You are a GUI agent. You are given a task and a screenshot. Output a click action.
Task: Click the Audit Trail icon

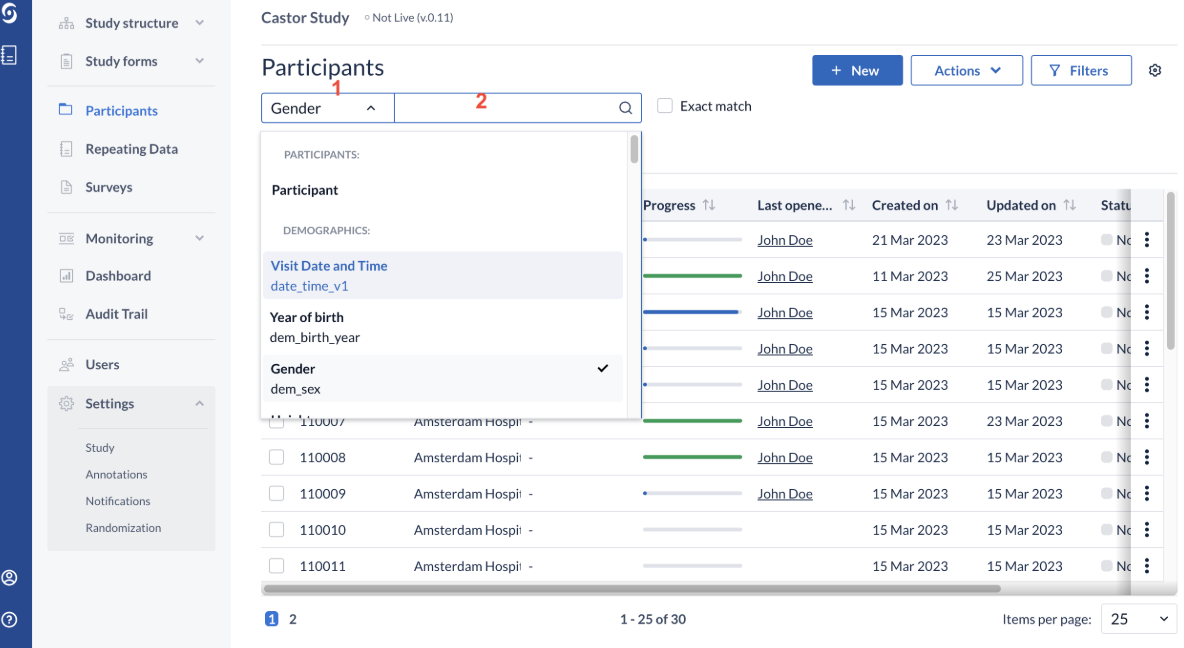click(66, 314)
